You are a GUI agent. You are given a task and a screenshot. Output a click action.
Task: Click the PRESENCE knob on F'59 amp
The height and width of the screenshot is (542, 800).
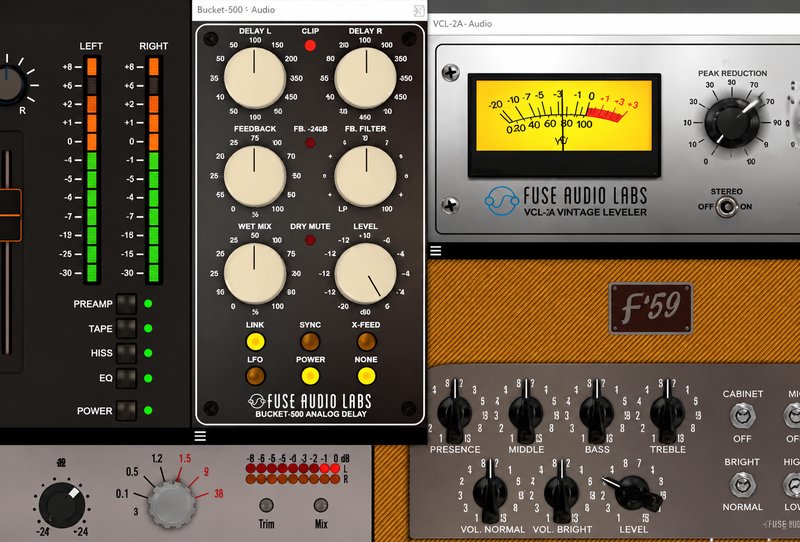coord(453,413)
